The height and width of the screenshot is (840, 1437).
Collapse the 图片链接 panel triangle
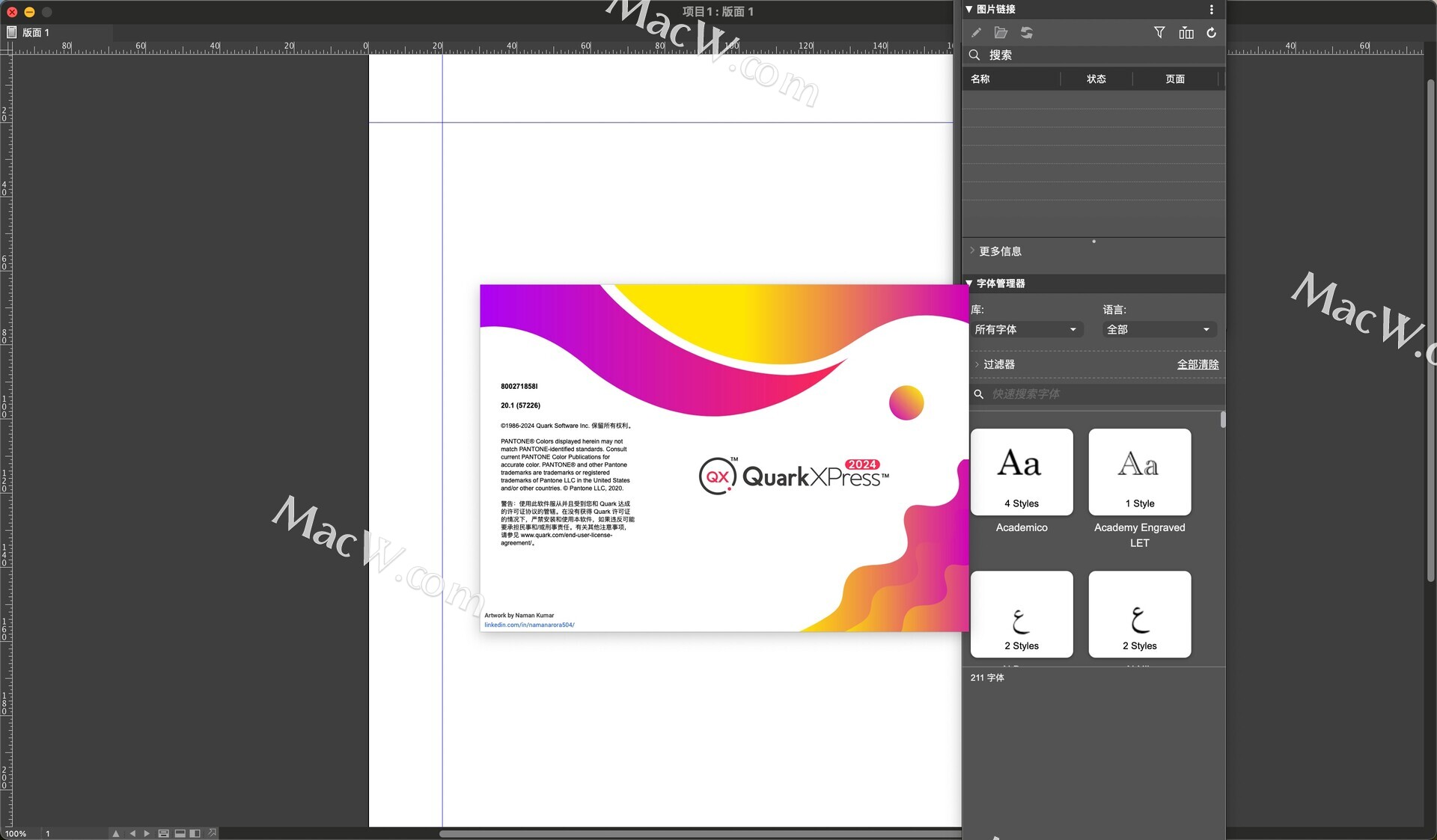point(969,9)
